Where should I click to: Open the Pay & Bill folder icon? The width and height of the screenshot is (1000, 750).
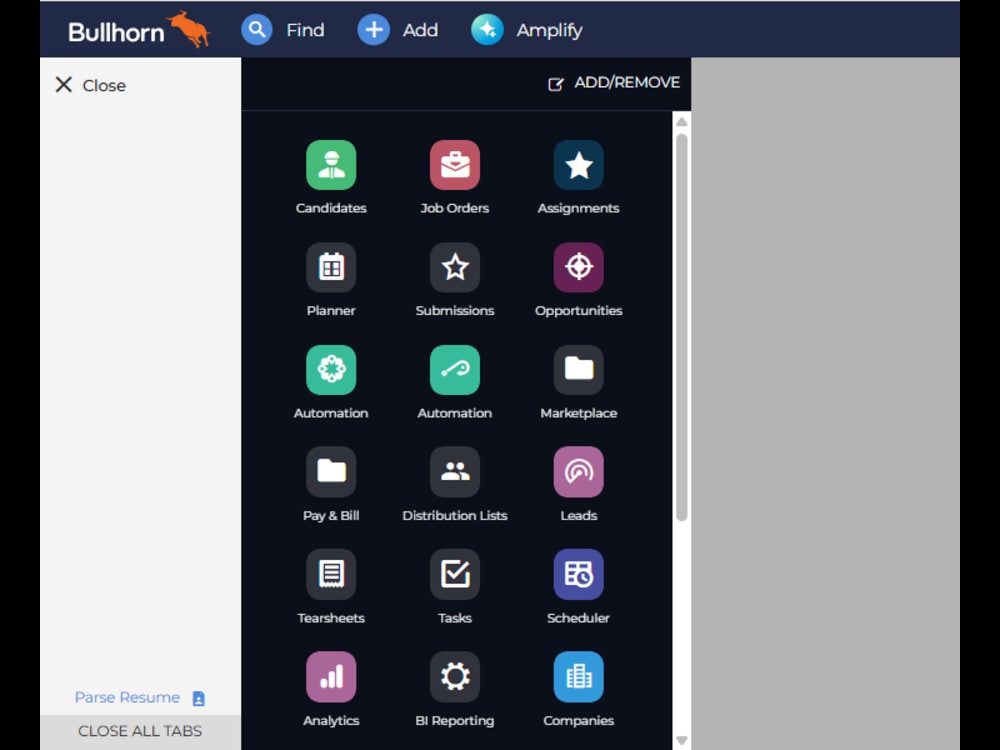(x=331, y=472)
